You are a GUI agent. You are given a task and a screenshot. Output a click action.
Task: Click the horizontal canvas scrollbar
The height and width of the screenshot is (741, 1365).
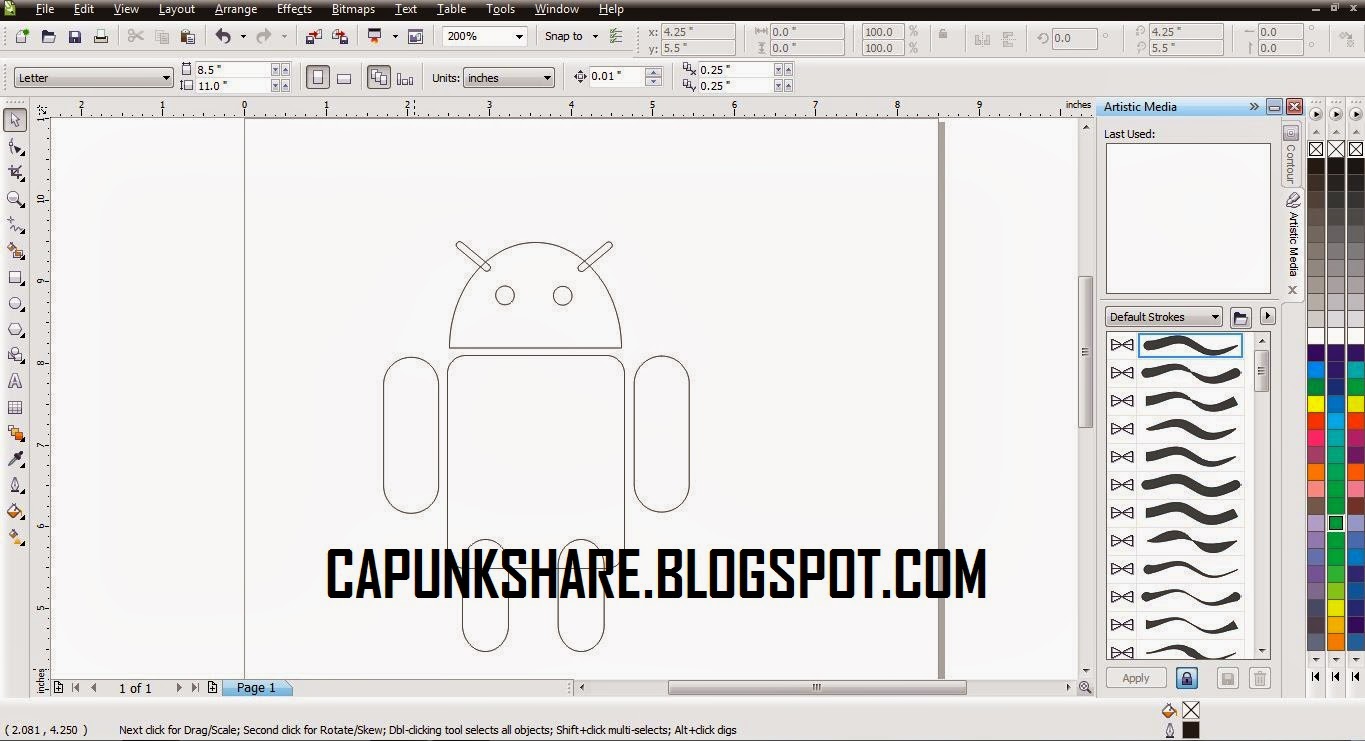tap(817, 688)
